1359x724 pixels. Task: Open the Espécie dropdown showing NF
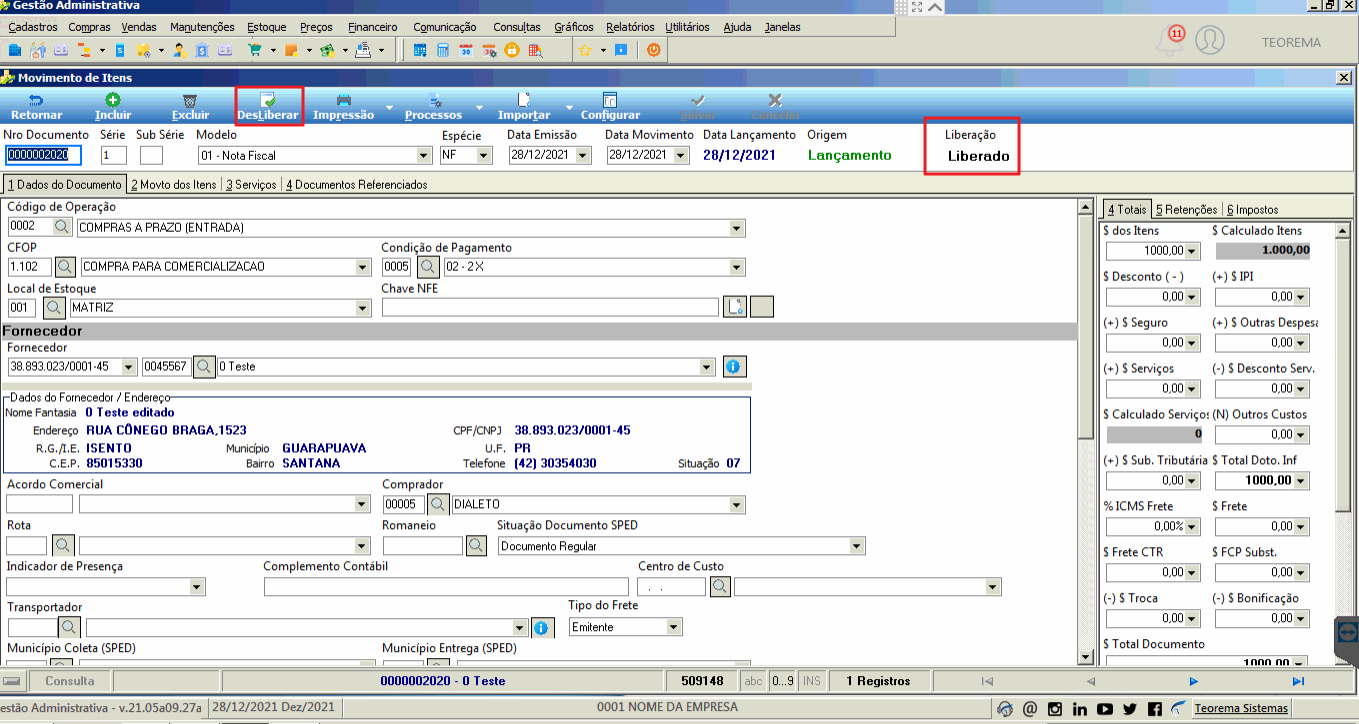click(x=484, y=156)
